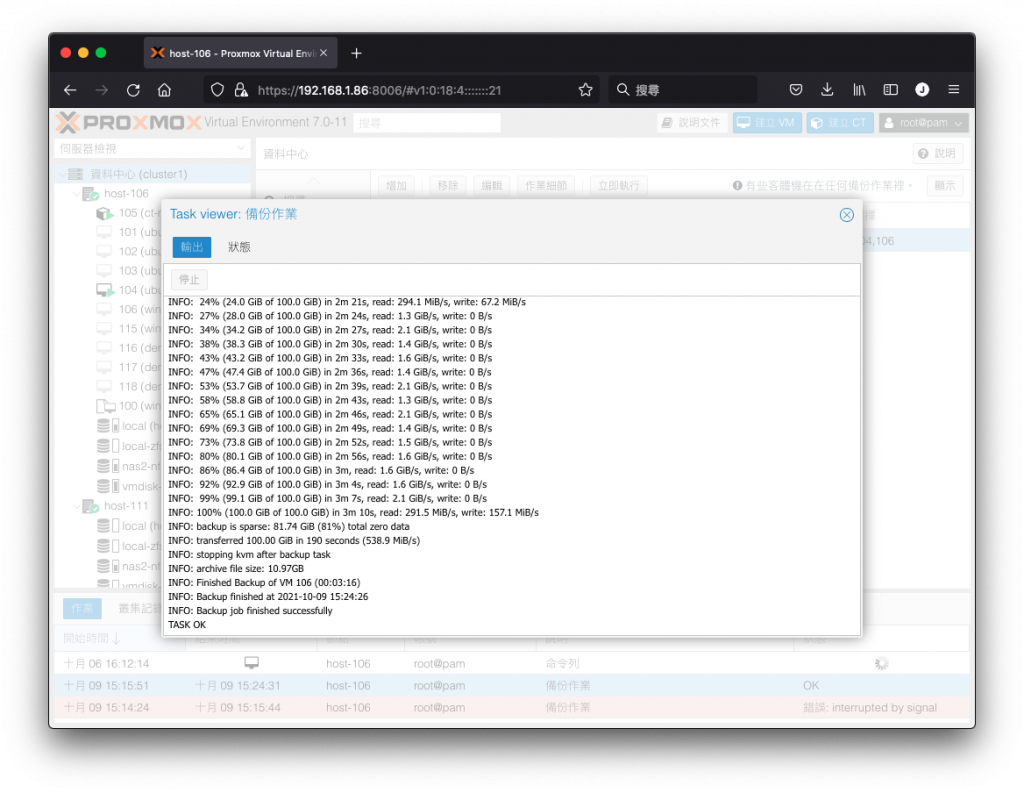
Task: Close the host-106 Proxmox browser tab
Action: pos(323,53)
